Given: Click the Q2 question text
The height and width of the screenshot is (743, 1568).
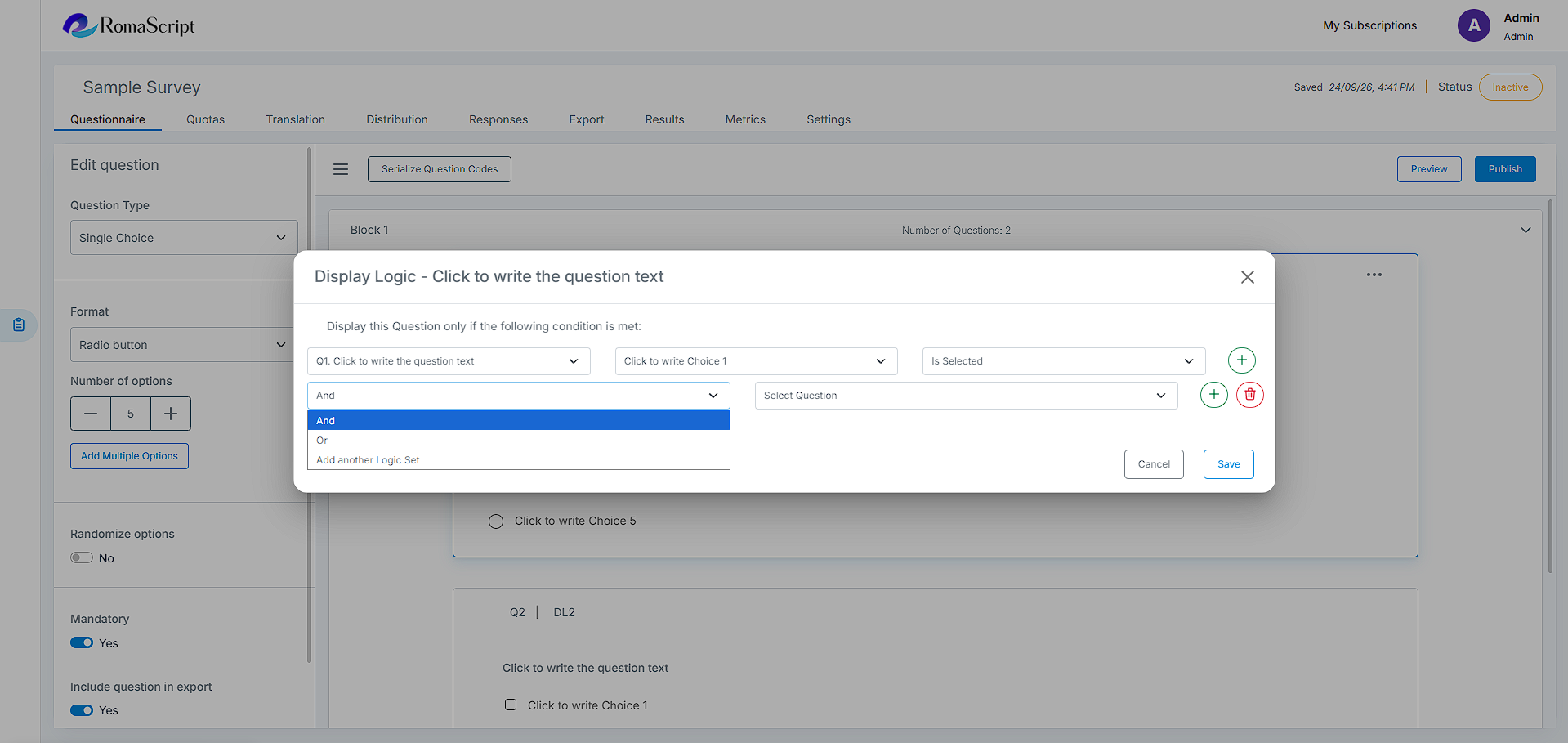Looking at the screenshot, I should (x=585, y=668).
